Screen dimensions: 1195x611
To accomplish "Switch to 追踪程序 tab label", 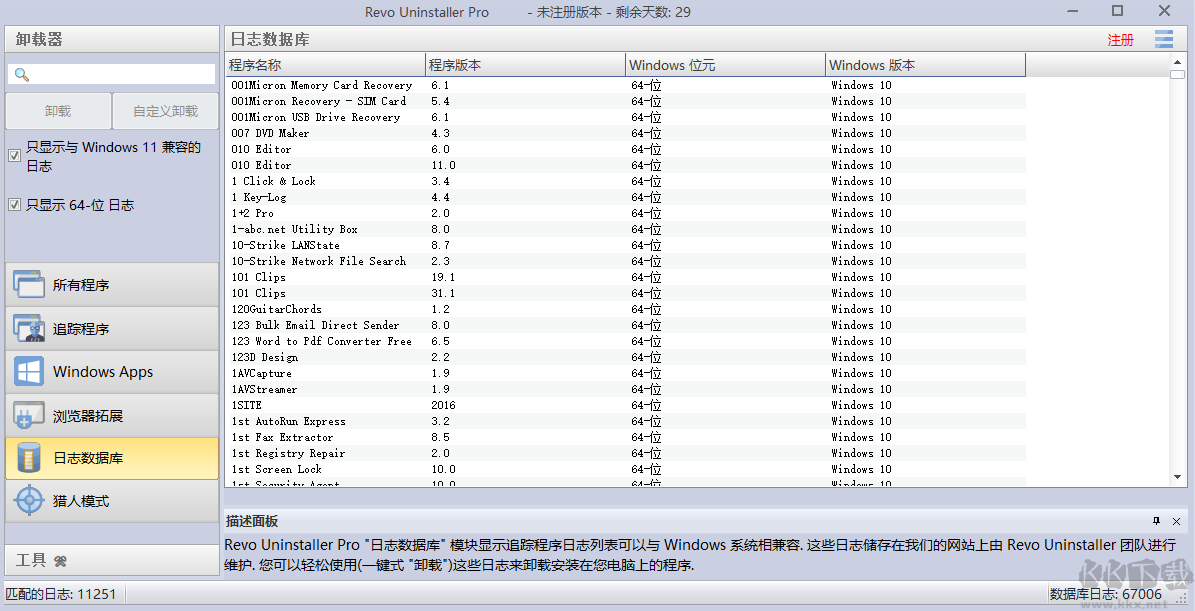I will [81, 329].
